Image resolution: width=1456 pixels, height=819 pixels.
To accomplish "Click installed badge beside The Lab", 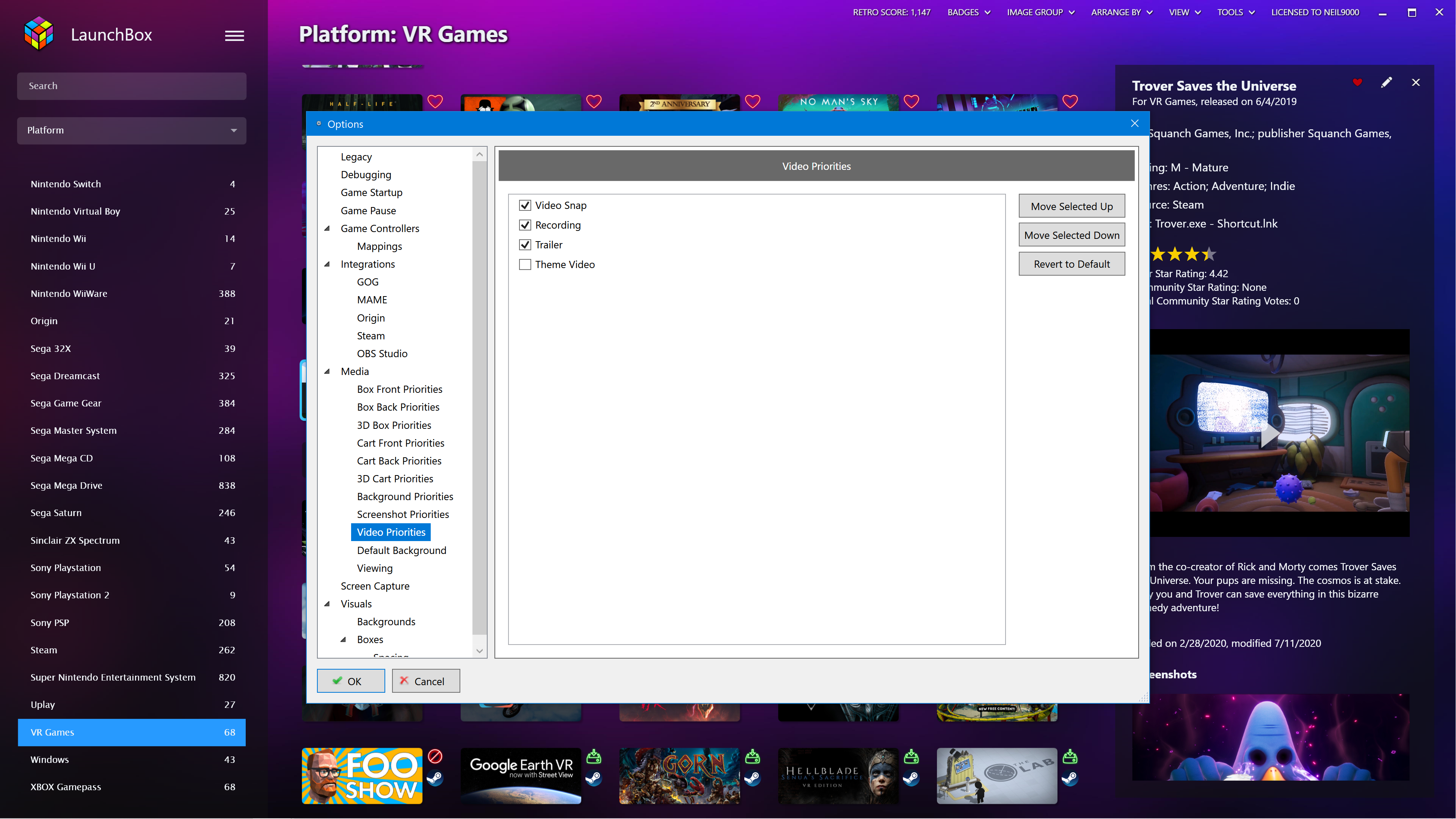I will (x=1070, y=756).
